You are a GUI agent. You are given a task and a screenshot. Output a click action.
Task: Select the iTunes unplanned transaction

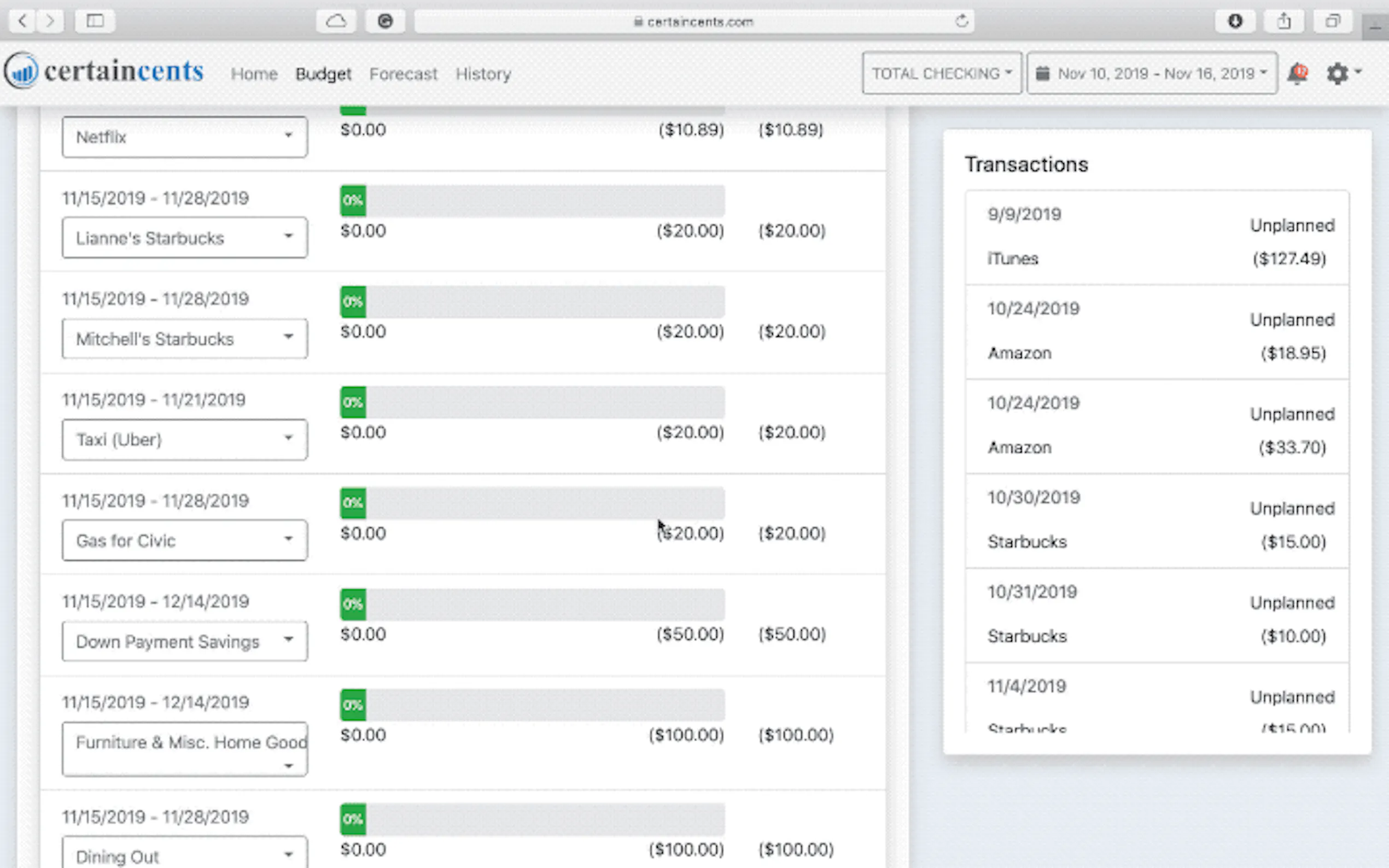1157,237
